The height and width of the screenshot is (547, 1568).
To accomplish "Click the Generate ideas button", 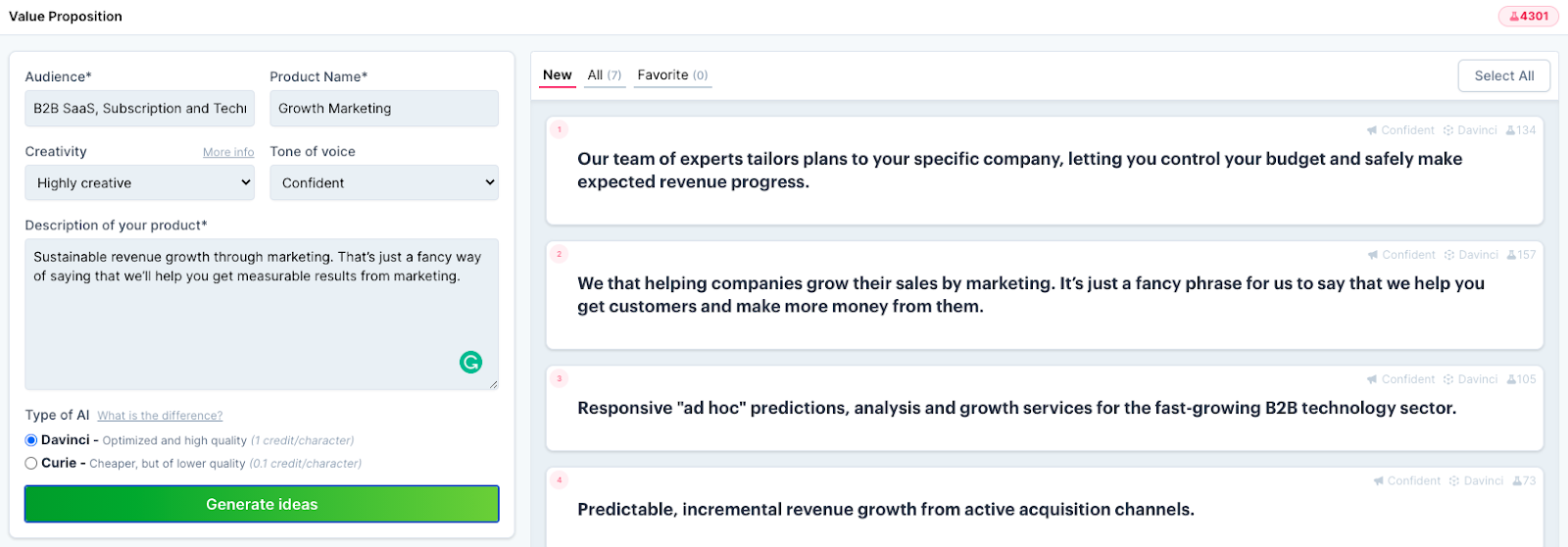I will [x=262, y=504].
